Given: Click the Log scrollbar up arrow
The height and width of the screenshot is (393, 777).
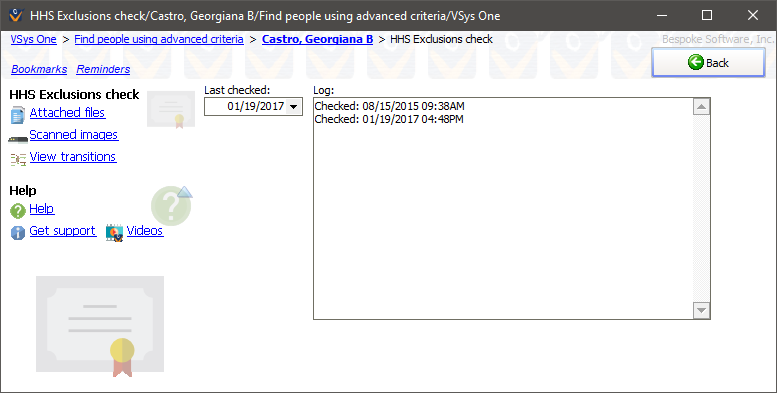Looking at the screenshot, I should (x=701, y=107).
